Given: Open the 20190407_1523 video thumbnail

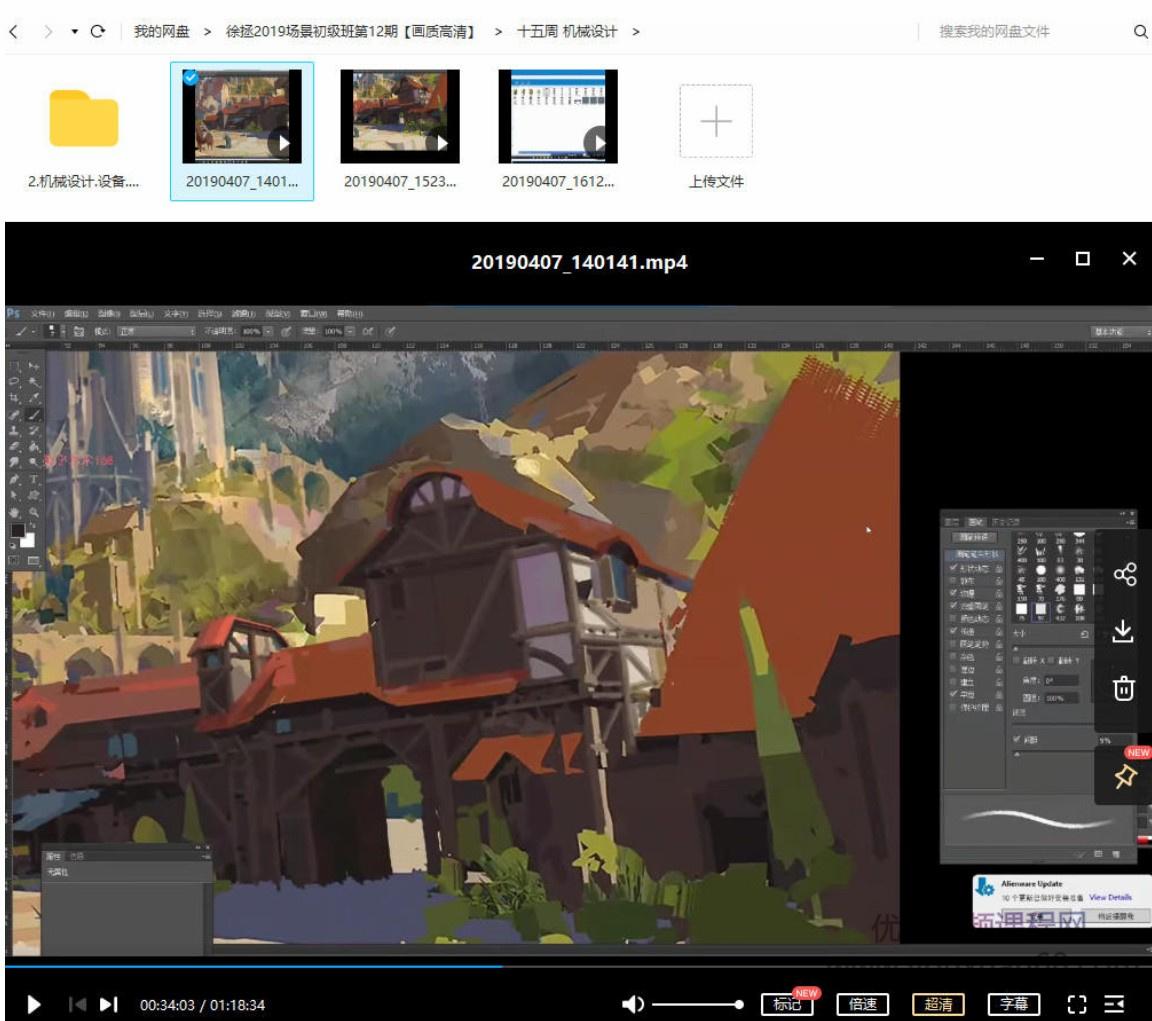Looking at the screenshot, I should point(399,116).
